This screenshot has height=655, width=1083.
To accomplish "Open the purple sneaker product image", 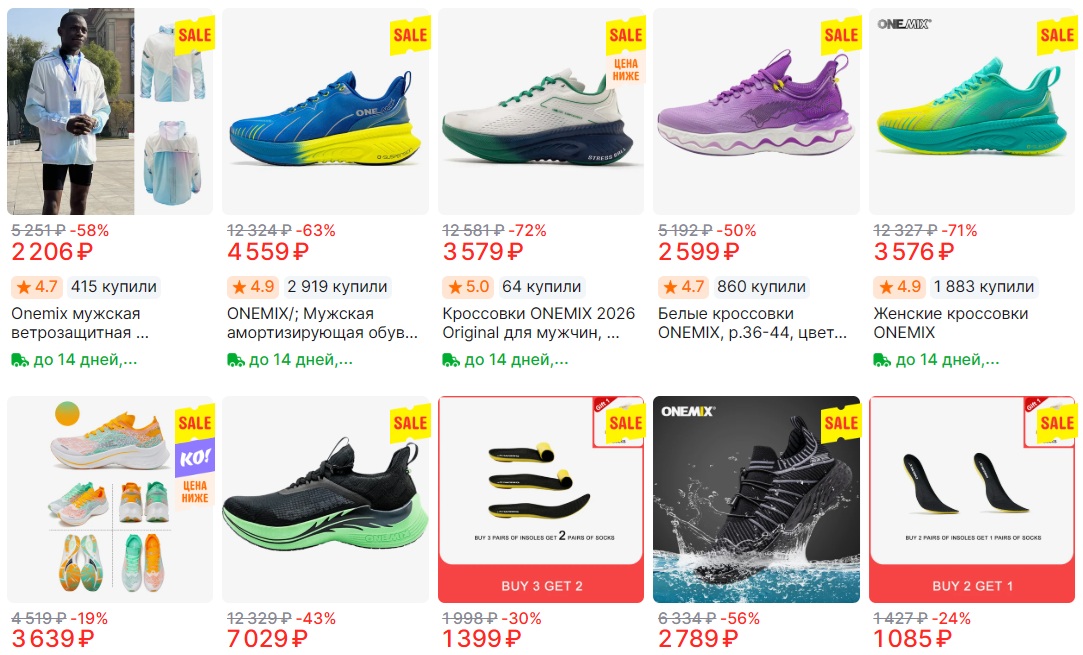I will (756, 111).
